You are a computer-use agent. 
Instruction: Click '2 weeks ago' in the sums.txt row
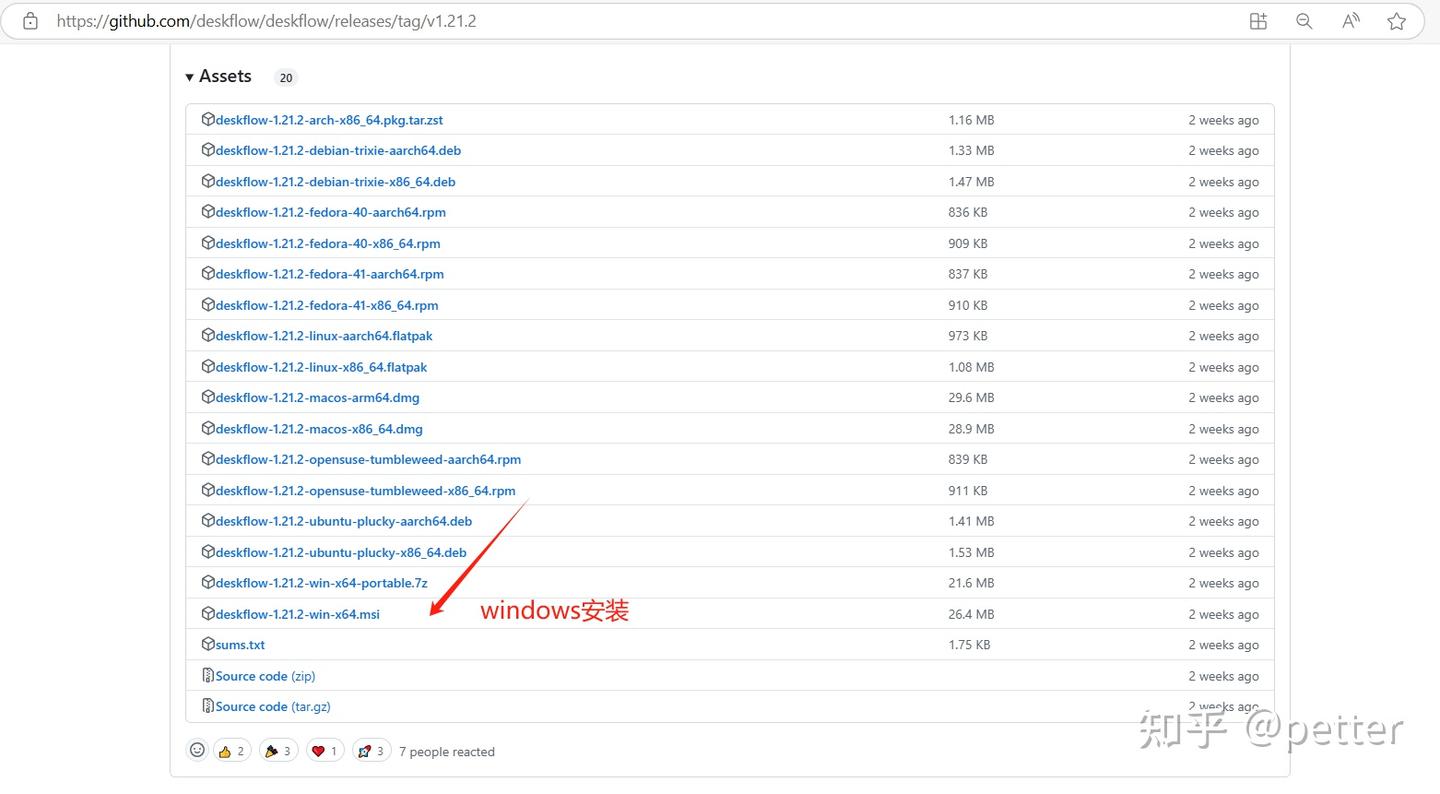[x=1223, y=645]
